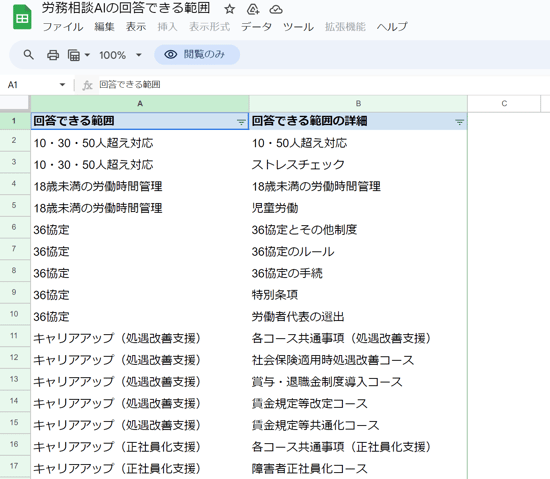The width and height of the screenshot is (550, 479).
Task: Click the document title 労務相談AIの回答できる範囲
Action: click(126, 8)
